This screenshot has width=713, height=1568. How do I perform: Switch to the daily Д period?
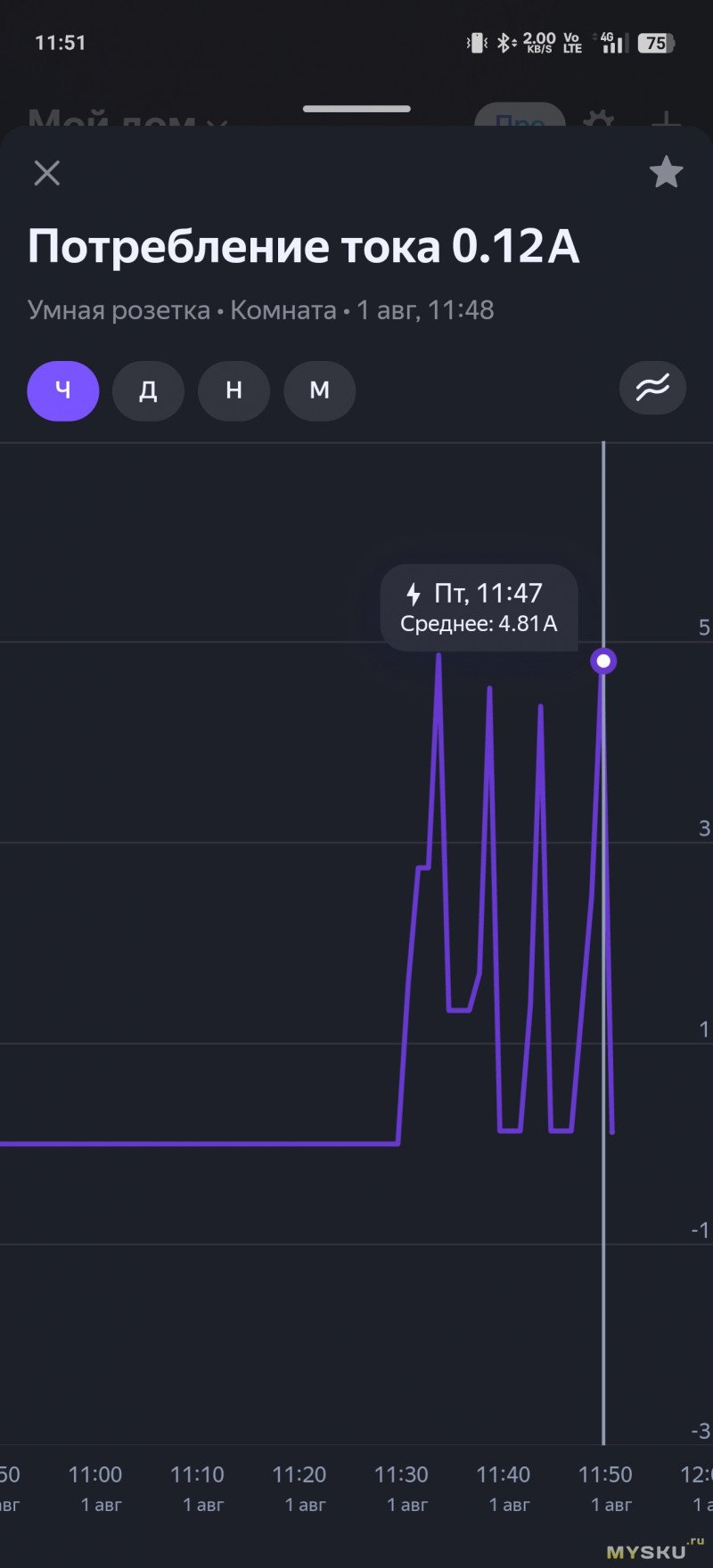pos(148,390)
